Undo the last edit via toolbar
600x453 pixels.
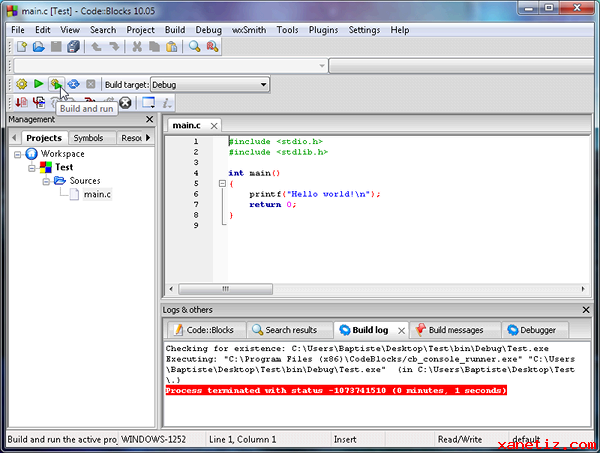point(96,47)
